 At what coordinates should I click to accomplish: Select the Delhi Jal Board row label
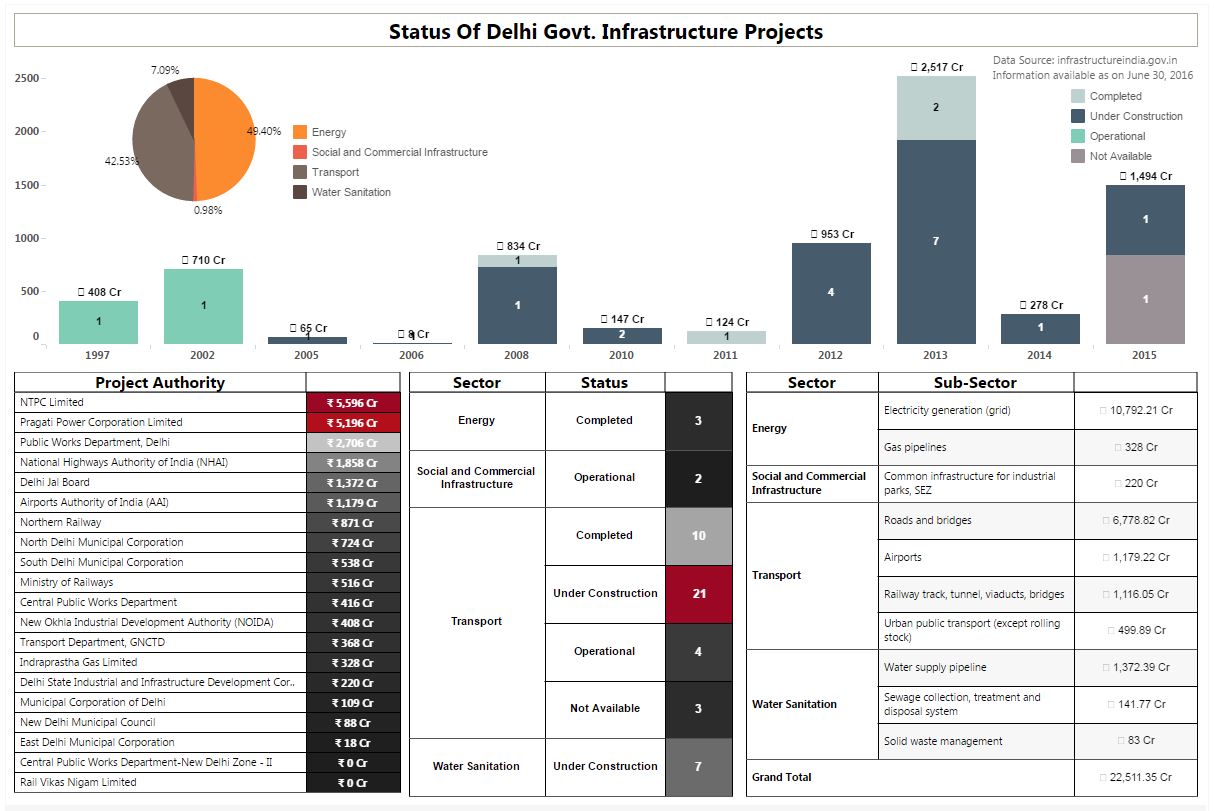pyautogui.click(x=55, y=482)
